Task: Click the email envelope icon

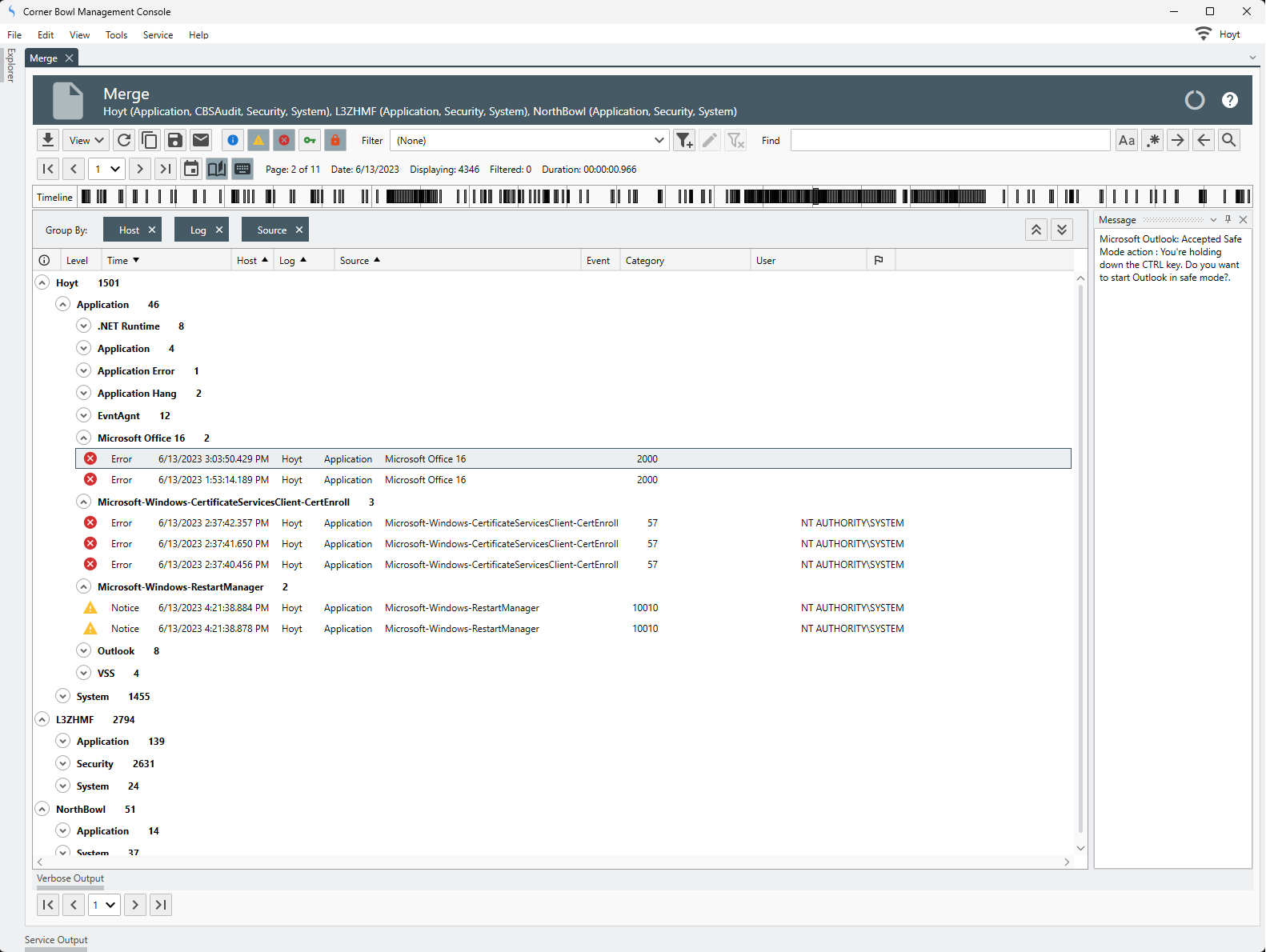Action: pyautogui.click(x=201, y=140)
